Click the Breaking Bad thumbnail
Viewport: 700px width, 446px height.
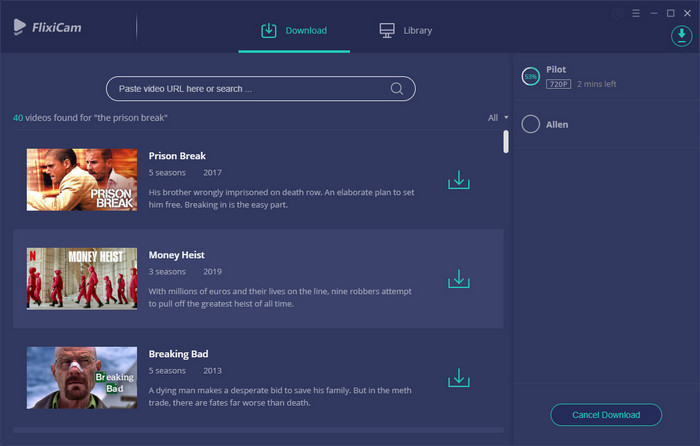point(82,378)
